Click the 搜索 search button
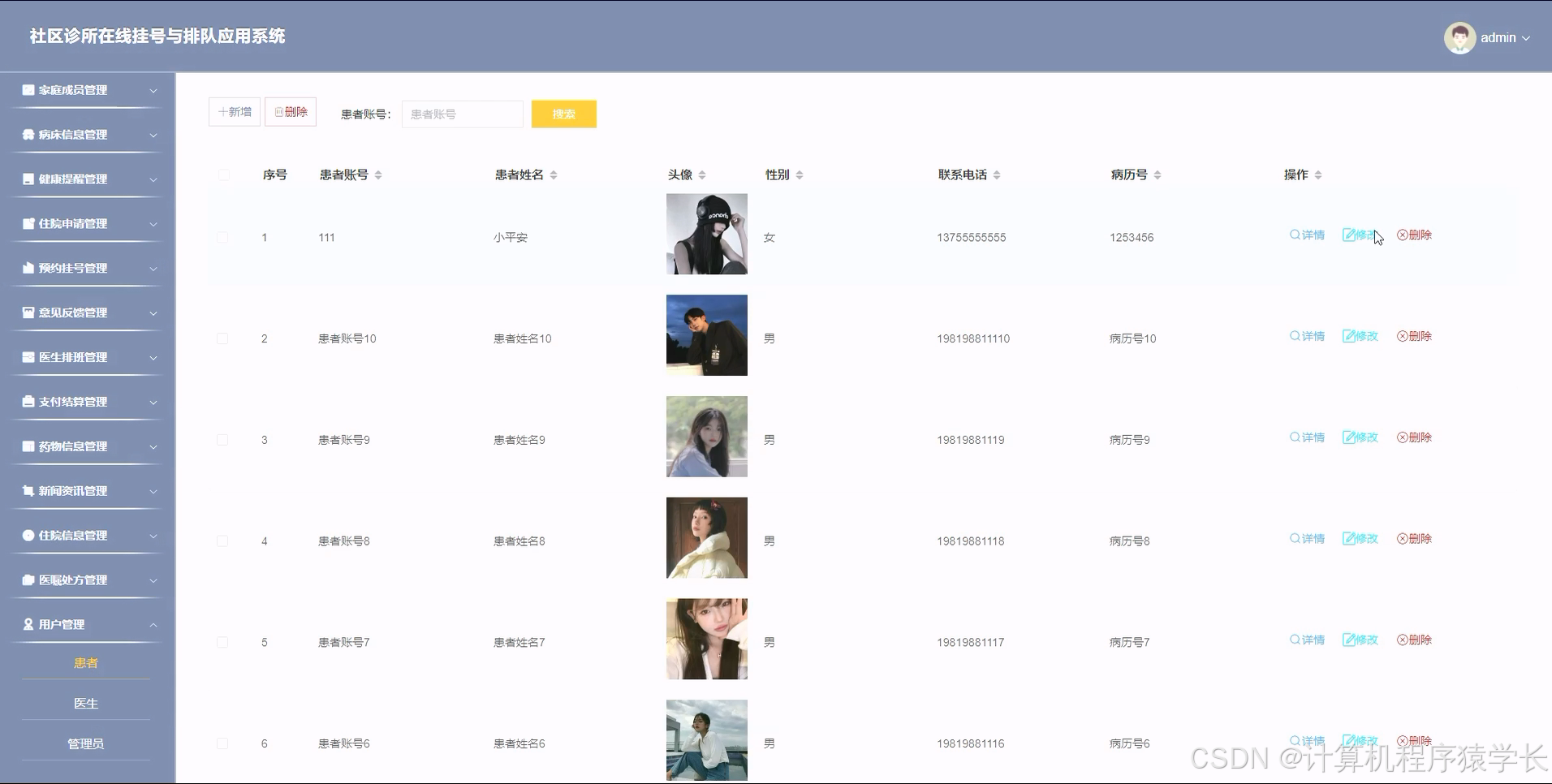The width and height of the screenshot is (1552, 784). coord(563,114)
